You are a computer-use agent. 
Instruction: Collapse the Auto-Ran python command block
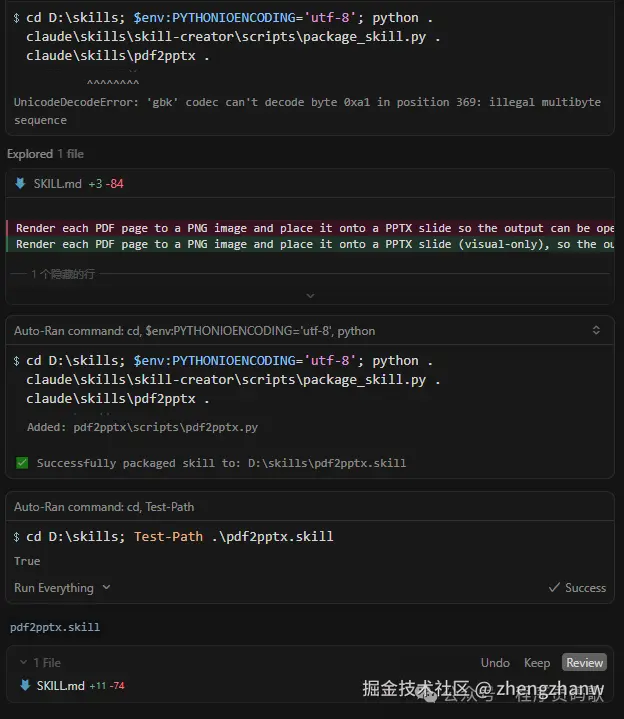(x=596, y=330)
